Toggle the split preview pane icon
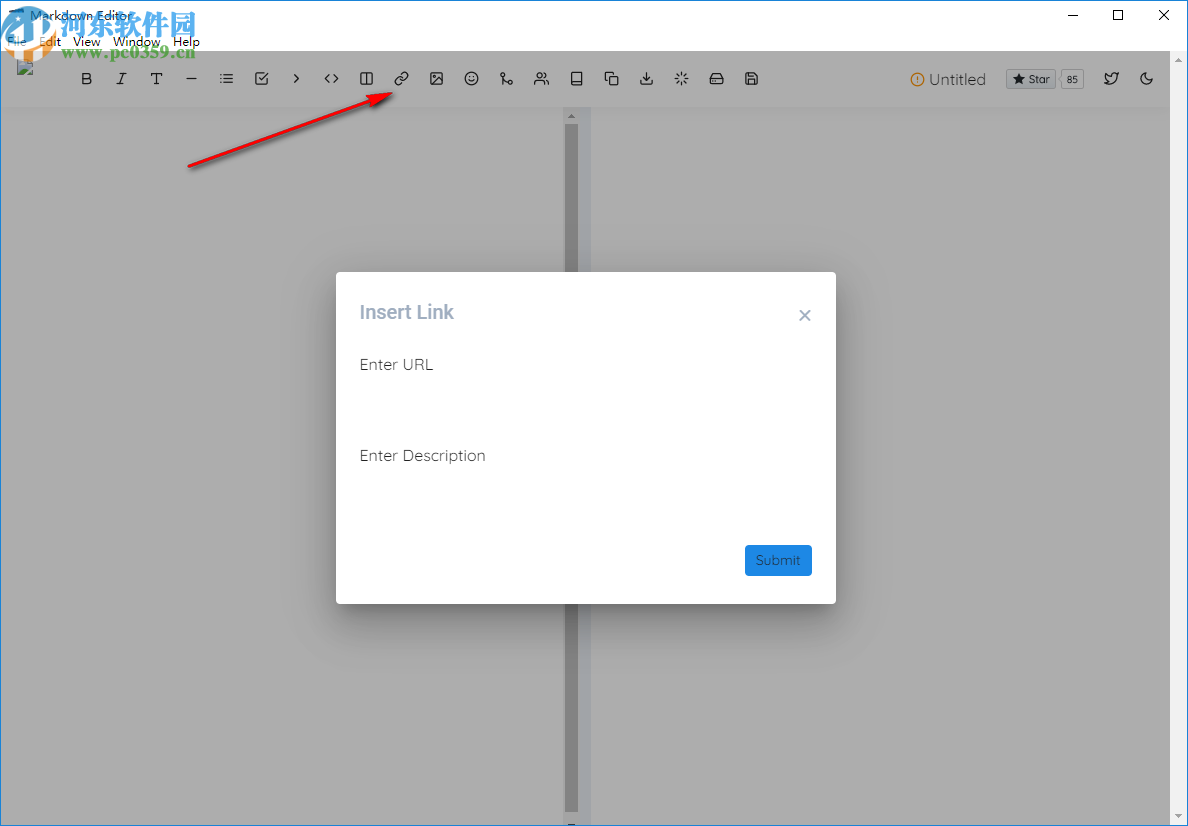 [x=366, y=78]
